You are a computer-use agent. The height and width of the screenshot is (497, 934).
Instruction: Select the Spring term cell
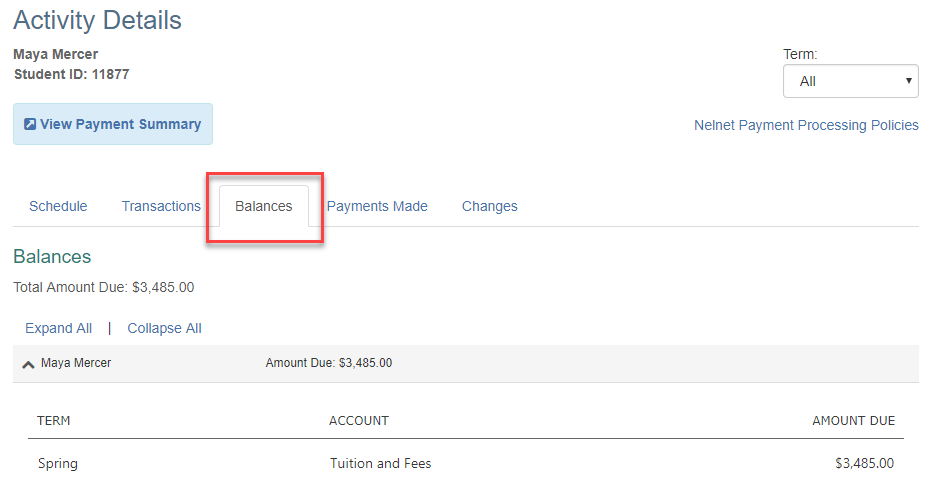click(x=58, y=464)
